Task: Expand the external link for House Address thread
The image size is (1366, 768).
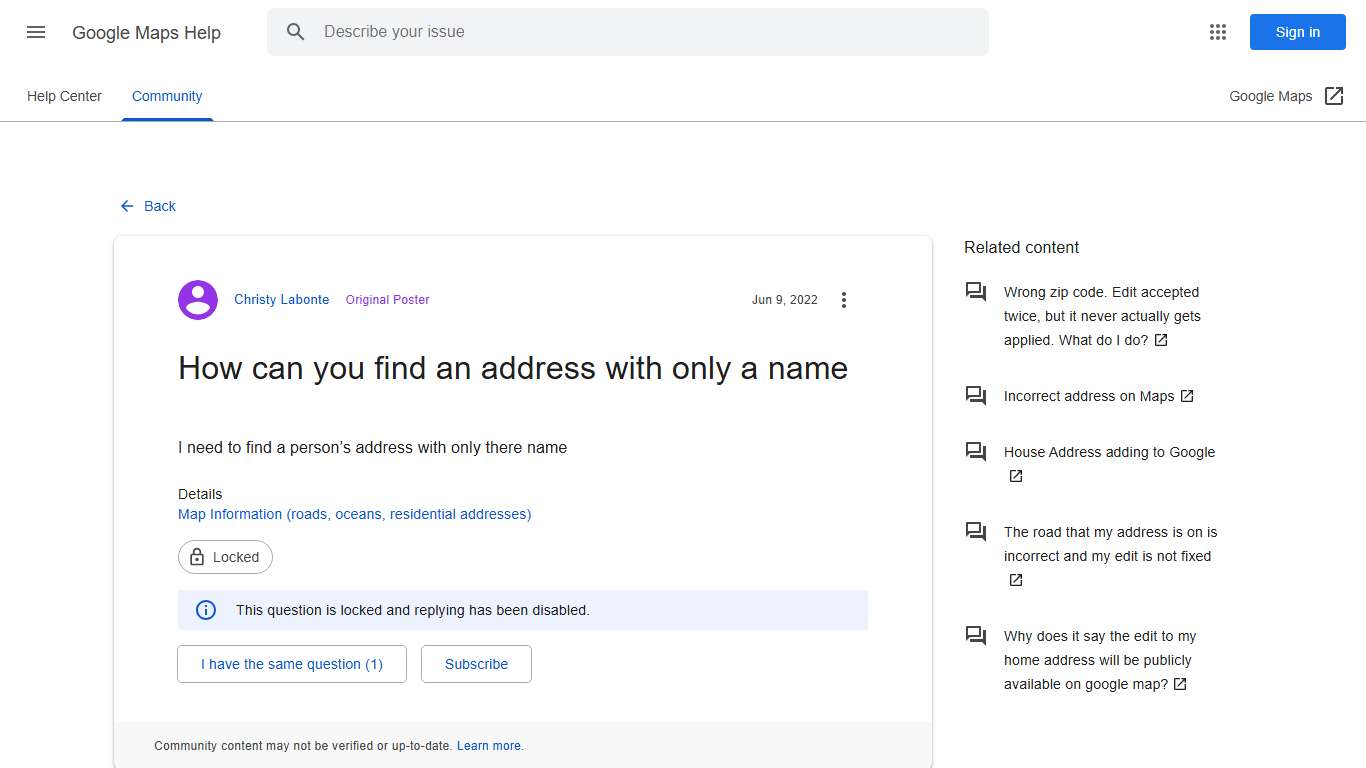Action: [x=1014, y=475]
